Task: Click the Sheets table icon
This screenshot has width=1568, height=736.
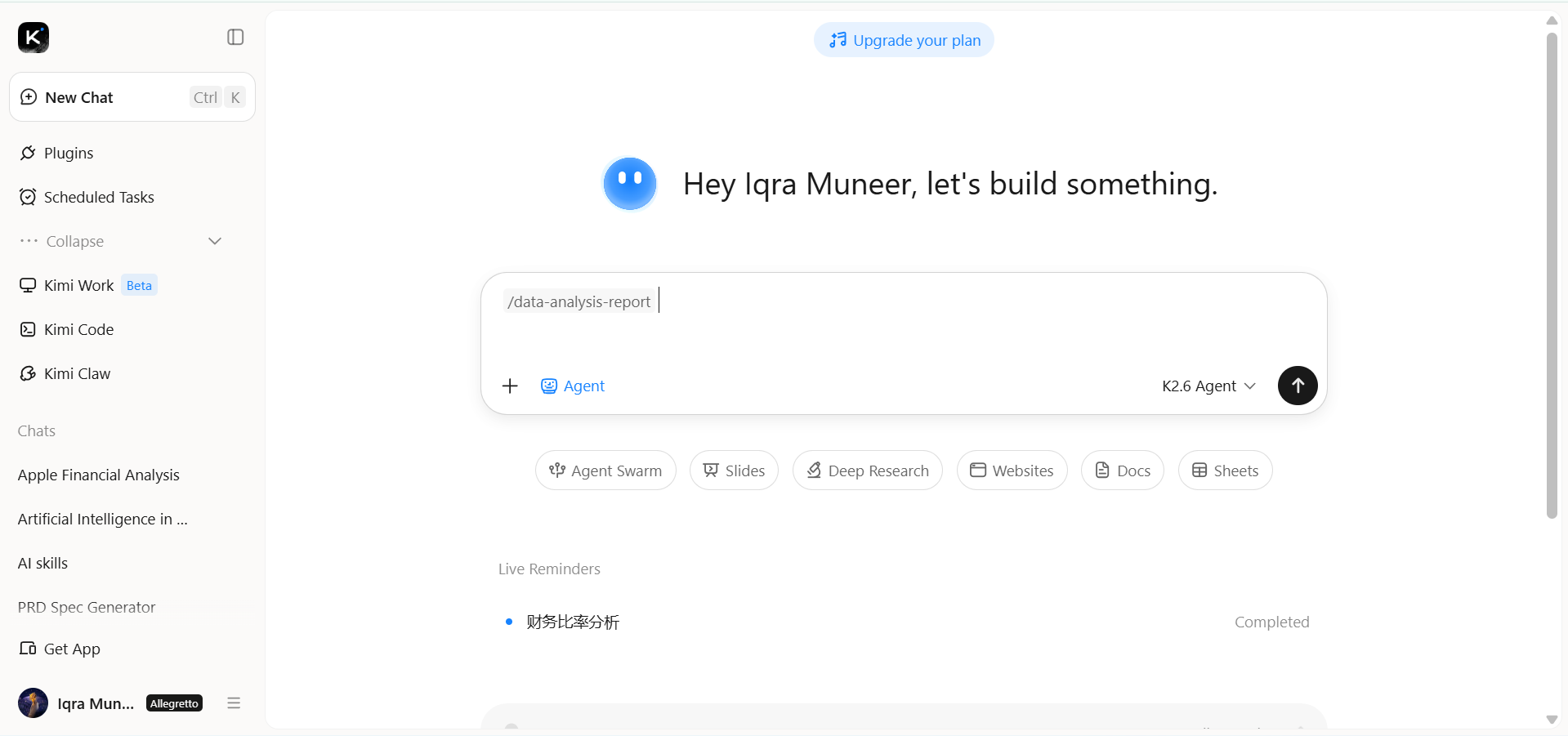Action: [x=1199, y=471]
